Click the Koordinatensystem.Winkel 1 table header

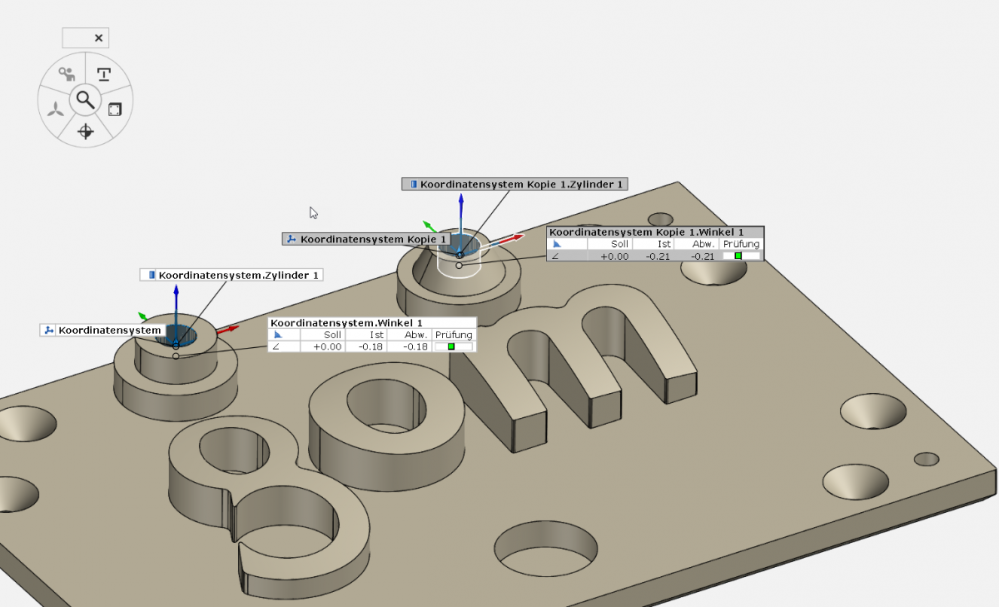tap(346, 323)
